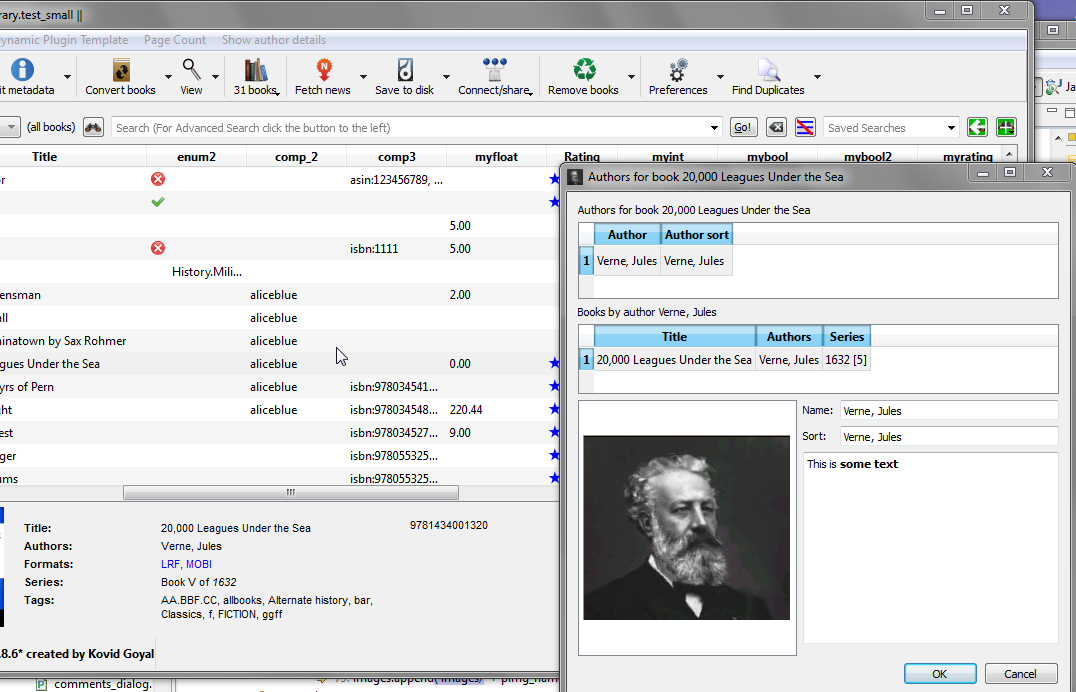Click the Series column header in dialog
The image size is (1076, 692).
[x=847, y=336]
